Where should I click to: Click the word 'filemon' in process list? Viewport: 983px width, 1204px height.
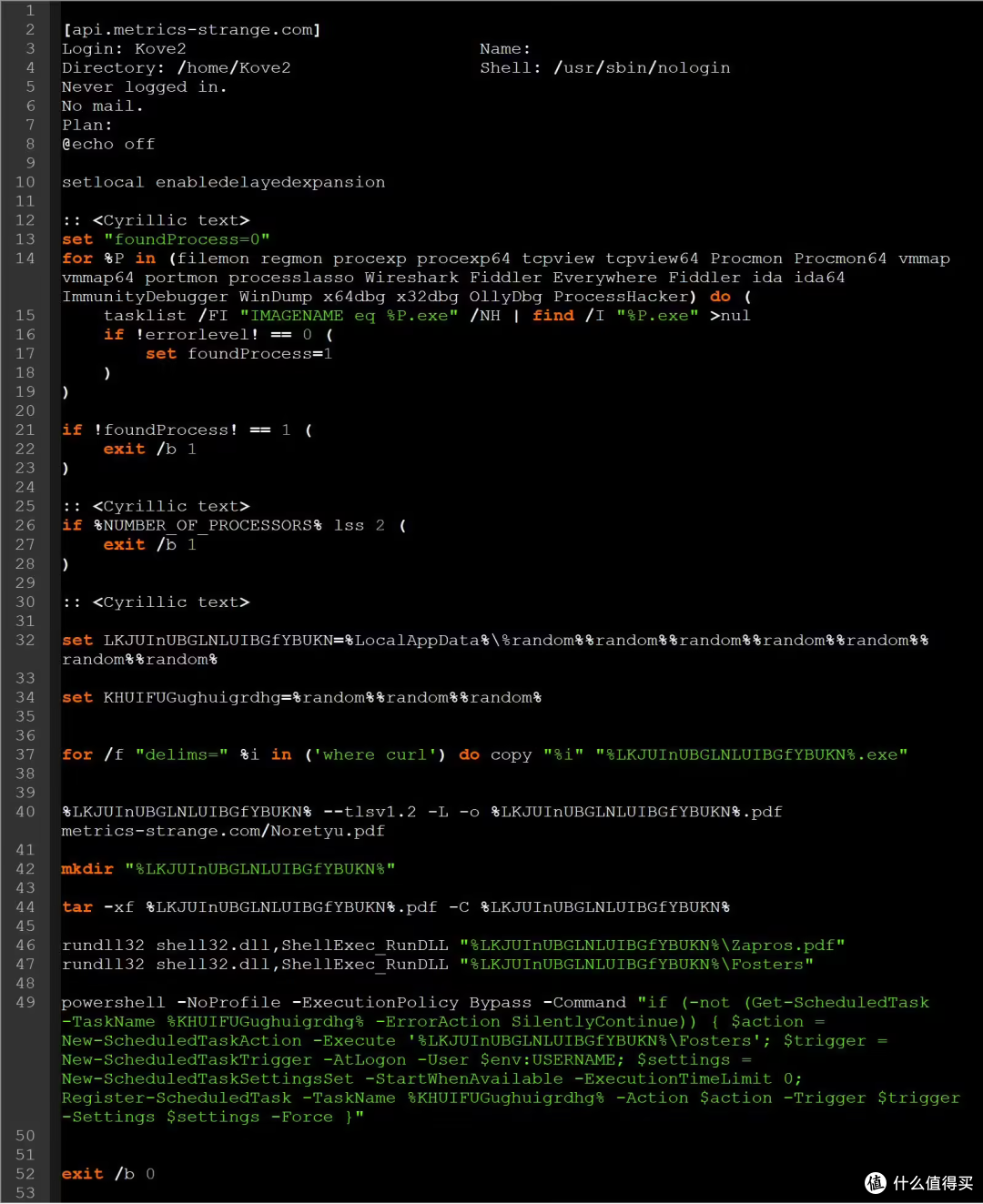click(x=213, y=258)
